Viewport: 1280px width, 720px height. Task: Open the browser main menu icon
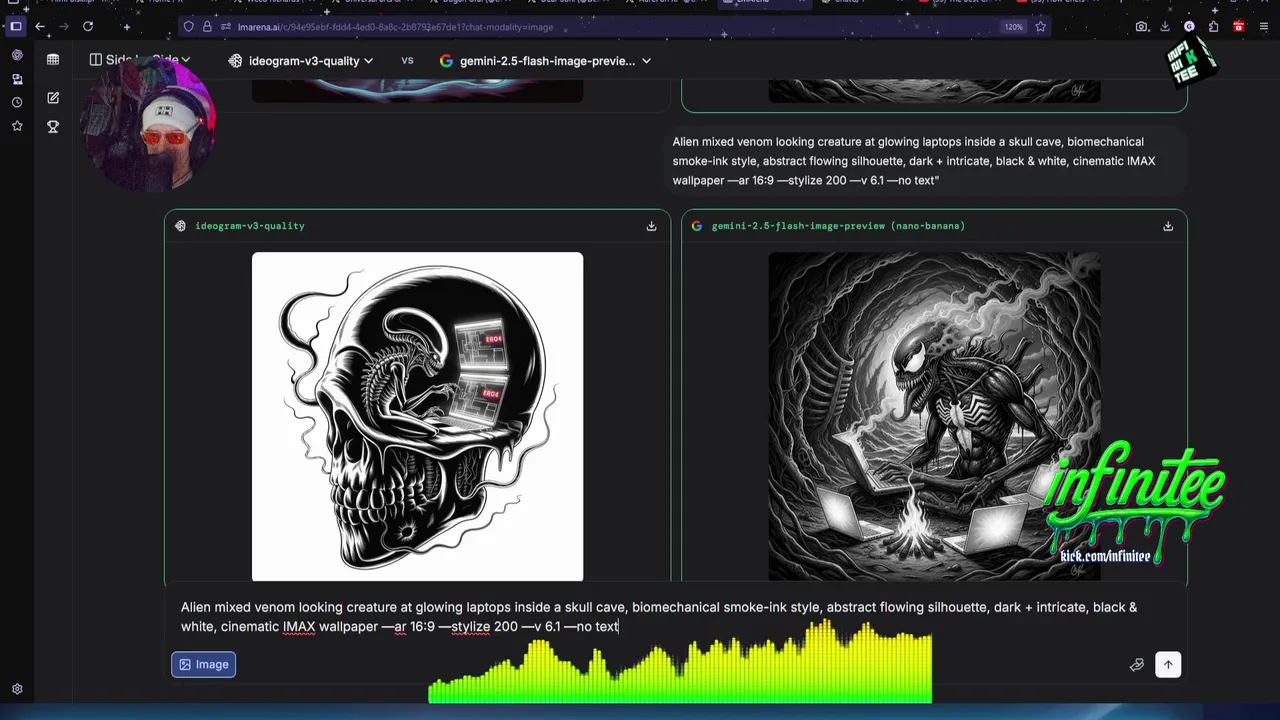point(1263,27)
